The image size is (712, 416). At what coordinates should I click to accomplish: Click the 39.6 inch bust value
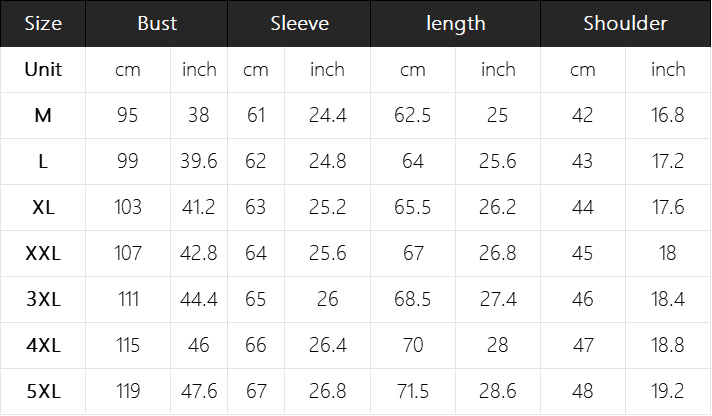coord(199,161)
